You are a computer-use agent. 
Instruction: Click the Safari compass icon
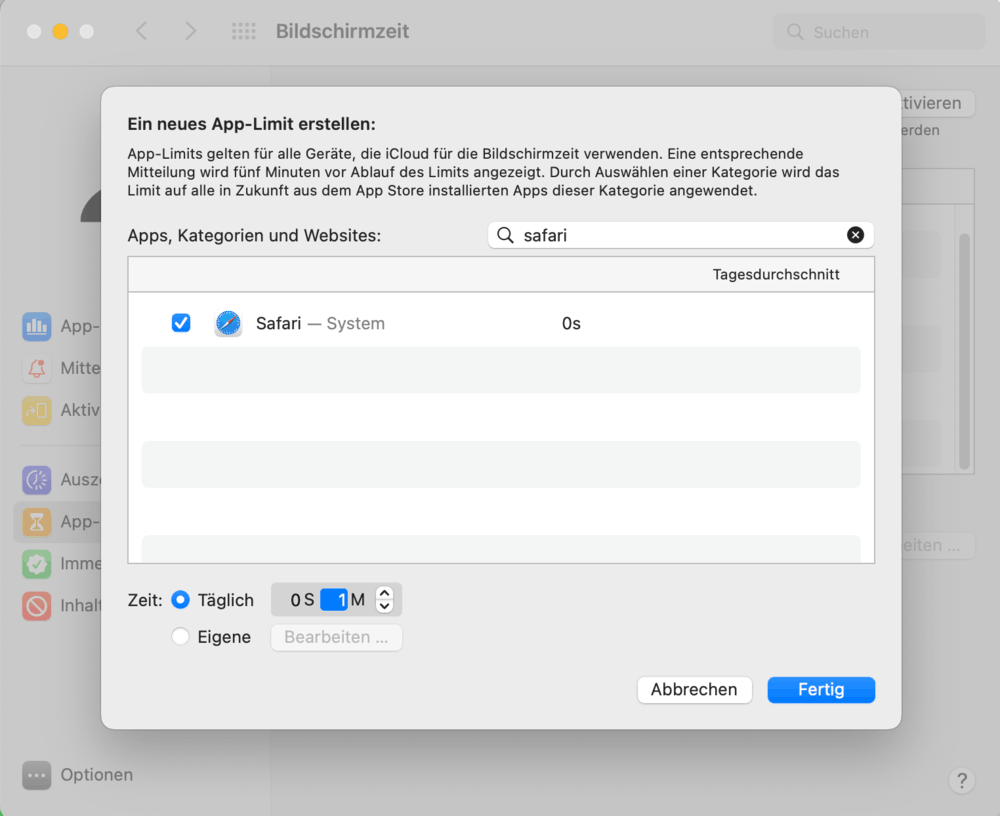[228, 323]
